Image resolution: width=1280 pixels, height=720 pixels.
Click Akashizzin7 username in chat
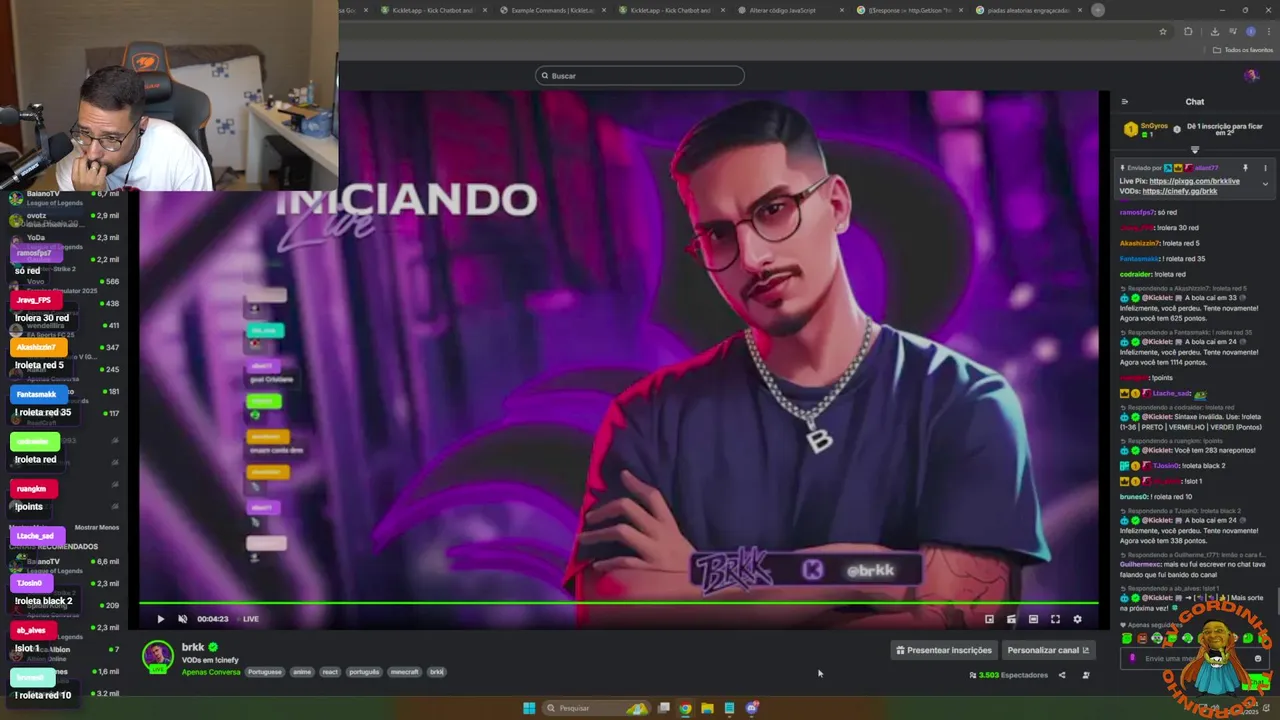coord(1140,243)
